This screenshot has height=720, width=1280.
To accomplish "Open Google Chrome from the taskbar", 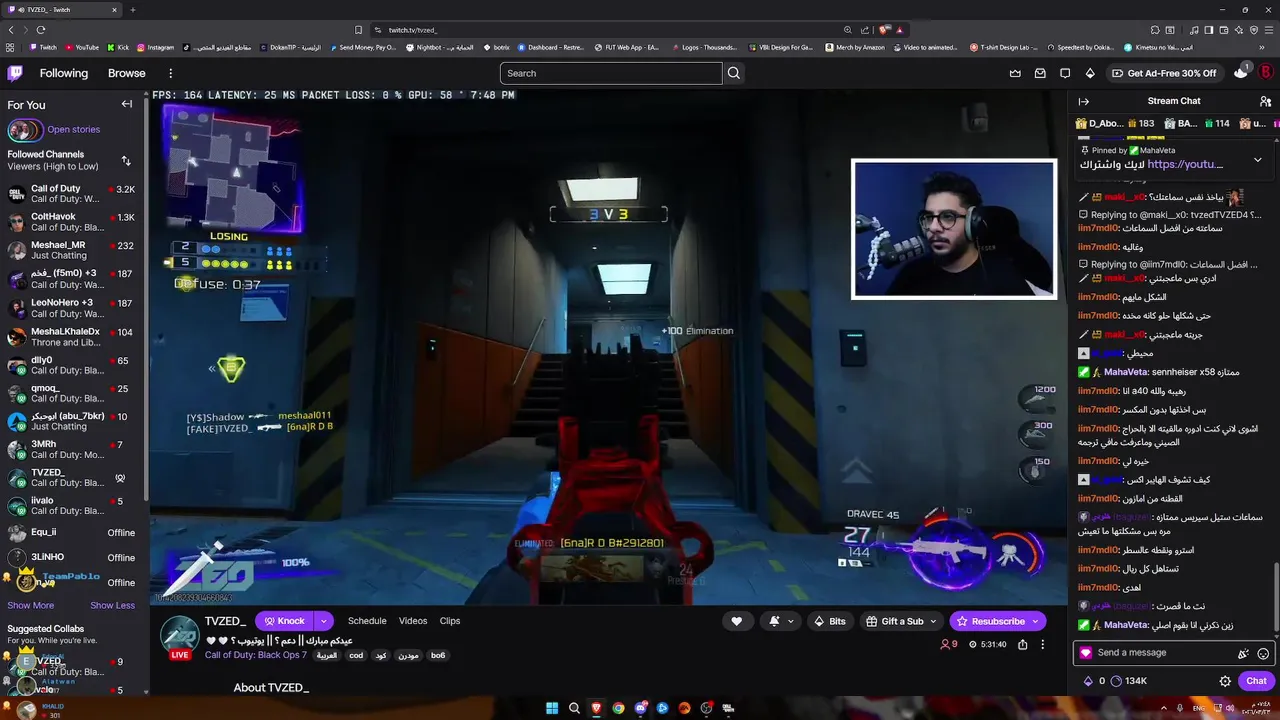I will [618, 708].
